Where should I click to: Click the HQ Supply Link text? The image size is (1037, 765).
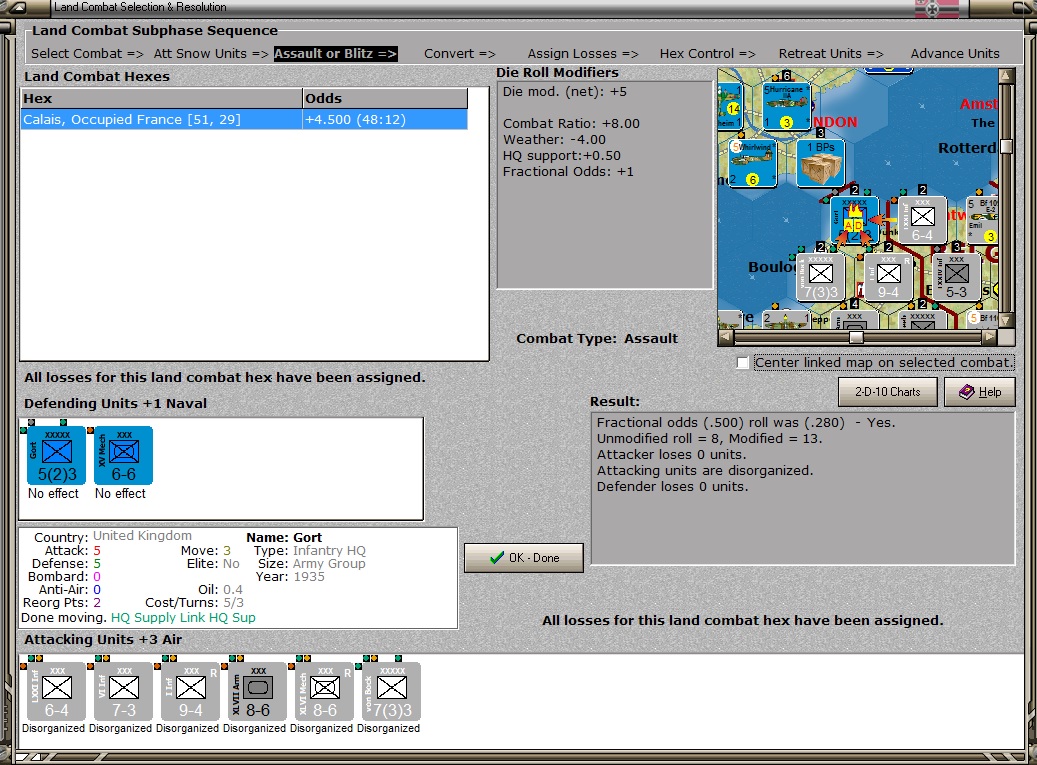point(158,618)
